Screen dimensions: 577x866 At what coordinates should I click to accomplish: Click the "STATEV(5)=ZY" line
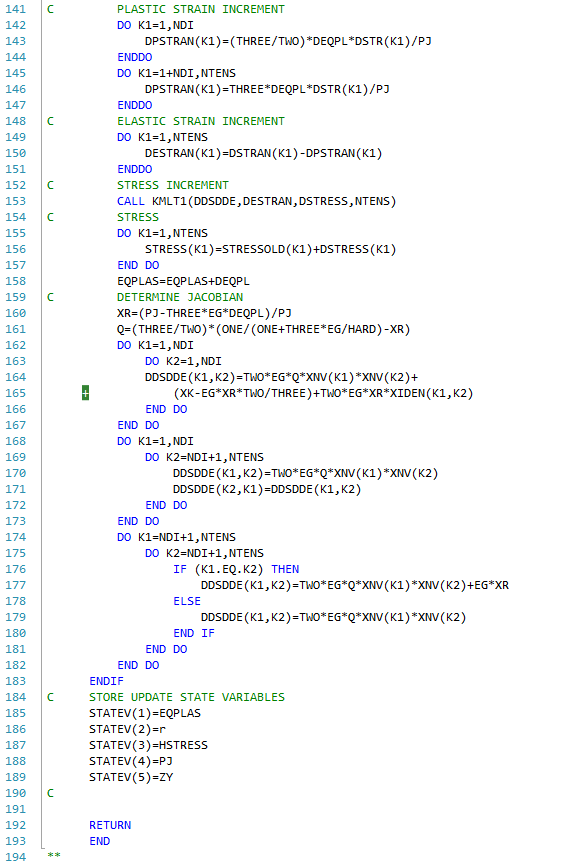pyautogui.click(x=131, y=778)
